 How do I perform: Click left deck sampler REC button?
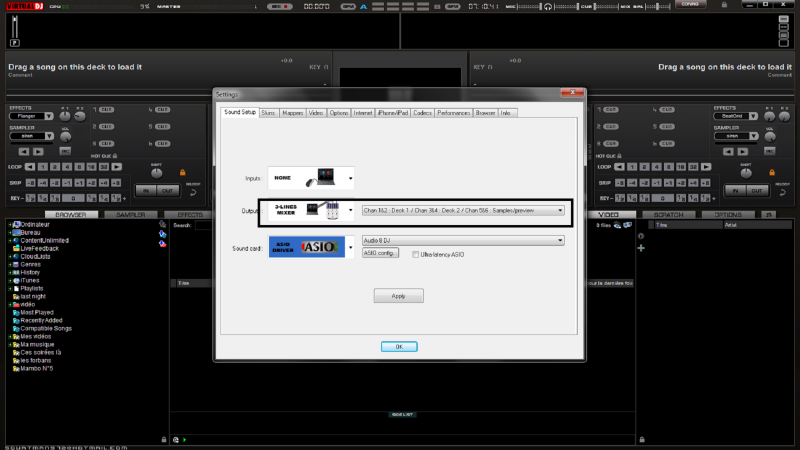tap(65, 152)
